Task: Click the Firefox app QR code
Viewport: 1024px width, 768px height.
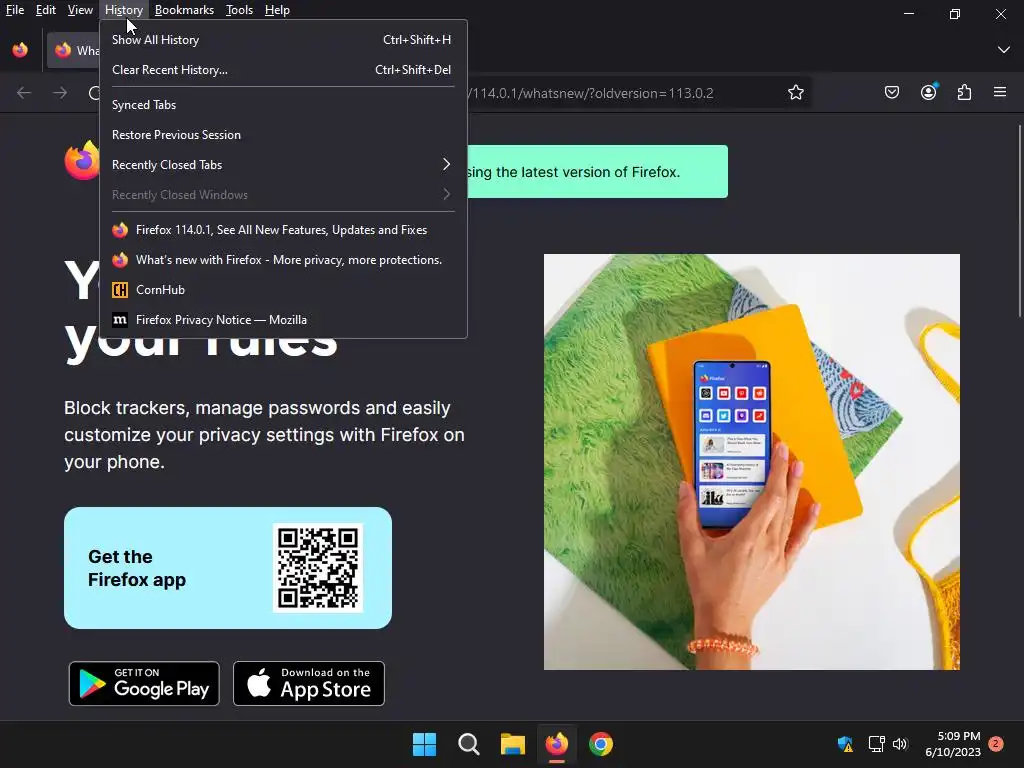Action: 318,568
